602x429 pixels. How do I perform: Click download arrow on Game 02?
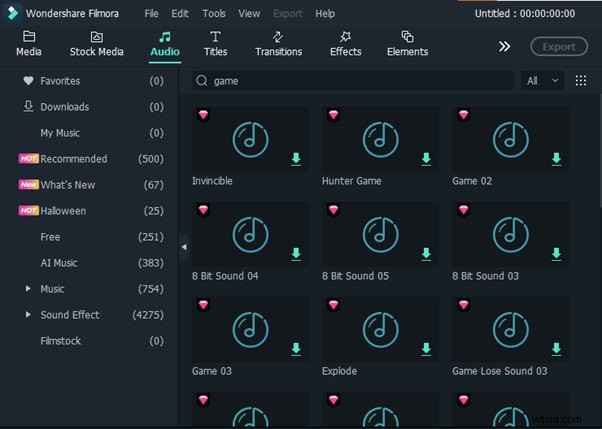(556, 159)
